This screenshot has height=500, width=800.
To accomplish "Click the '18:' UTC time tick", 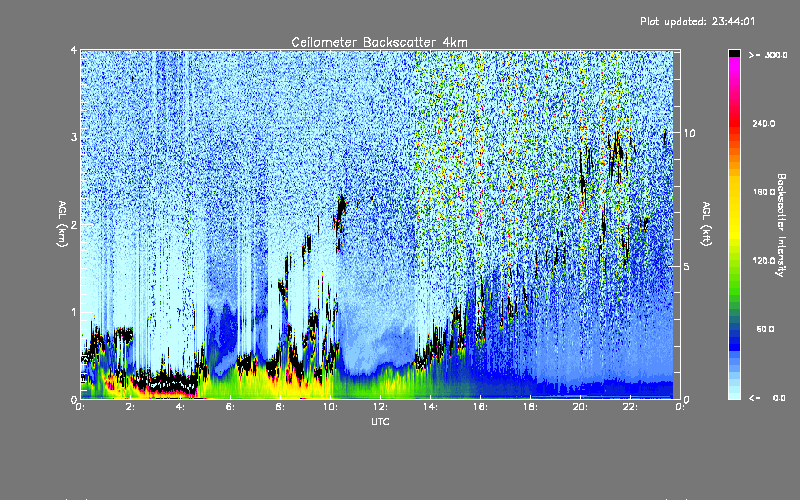I will [531, 407].
